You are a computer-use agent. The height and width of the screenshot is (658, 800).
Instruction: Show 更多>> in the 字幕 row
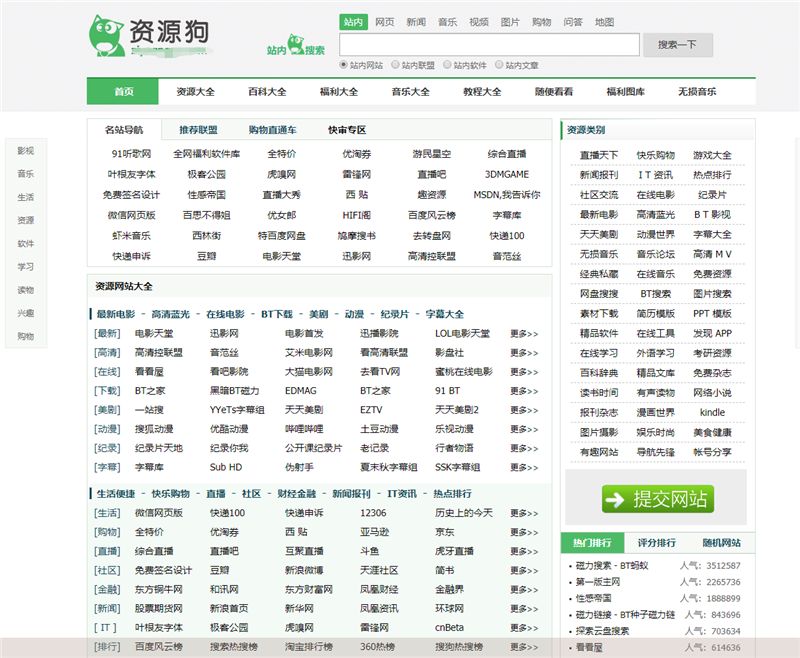pos(524,467)
